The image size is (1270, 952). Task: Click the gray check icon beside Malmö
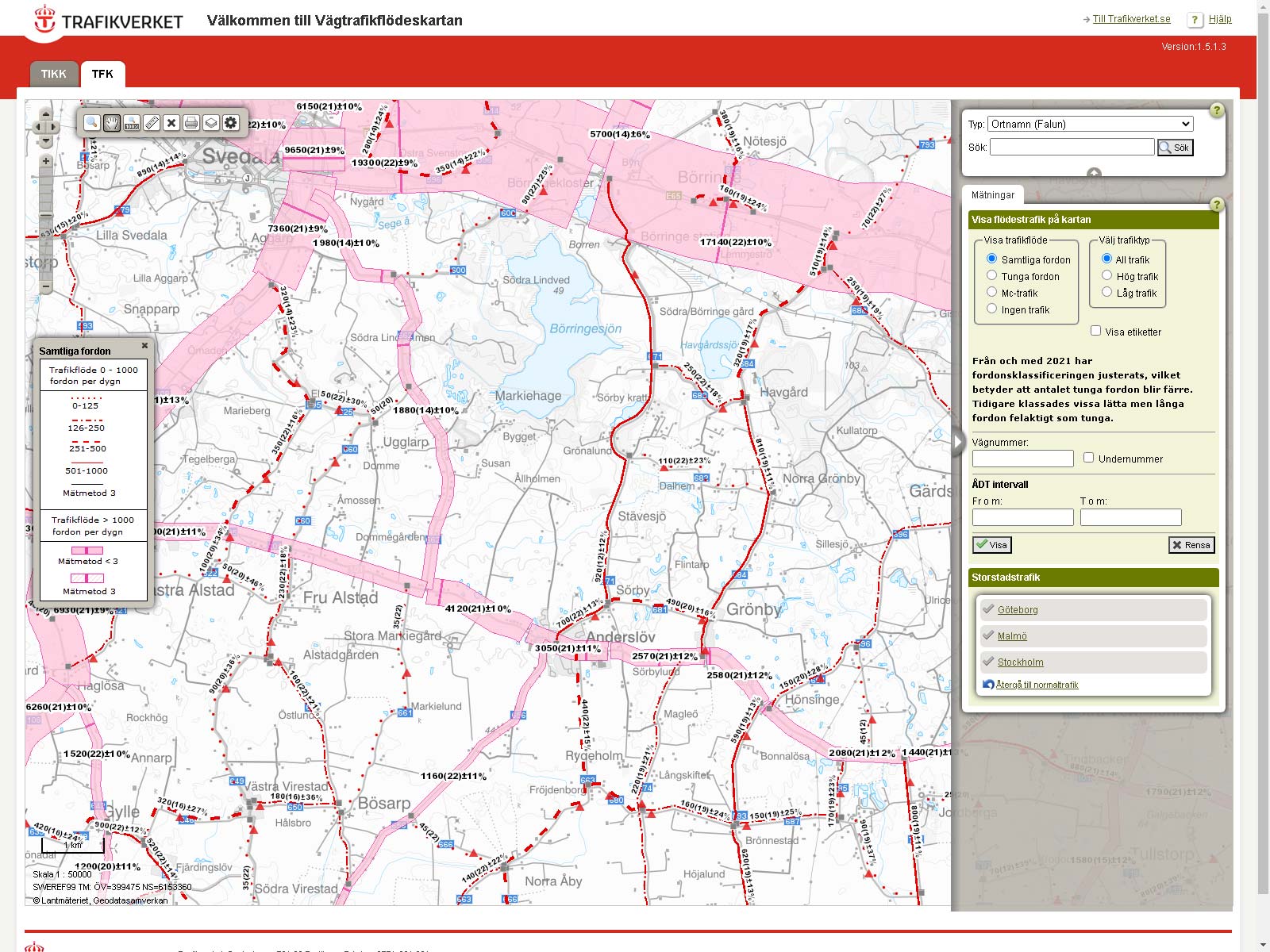pyautogui.click(x=988, y=635)
